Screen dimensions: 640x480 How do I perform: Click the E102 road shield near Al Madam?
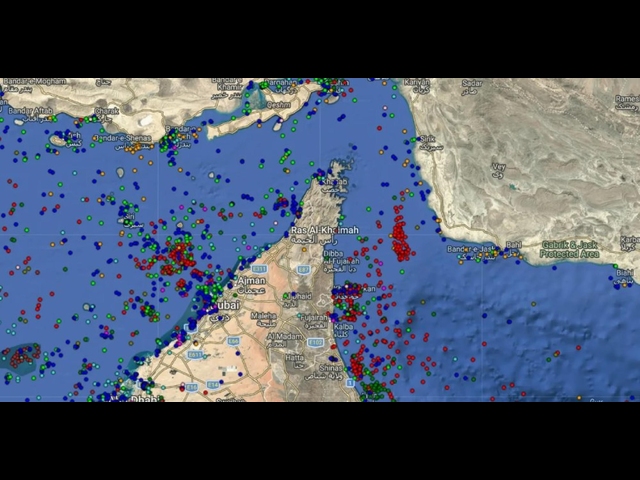pyautogui.click(x=316, y=342)
